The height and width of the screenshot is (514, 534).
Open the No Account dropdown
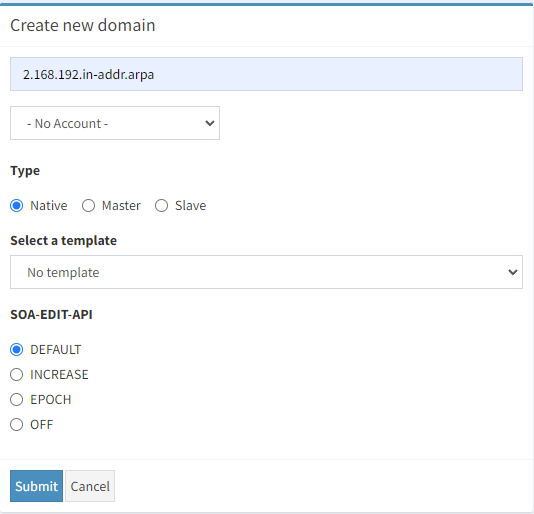[115, 123]
